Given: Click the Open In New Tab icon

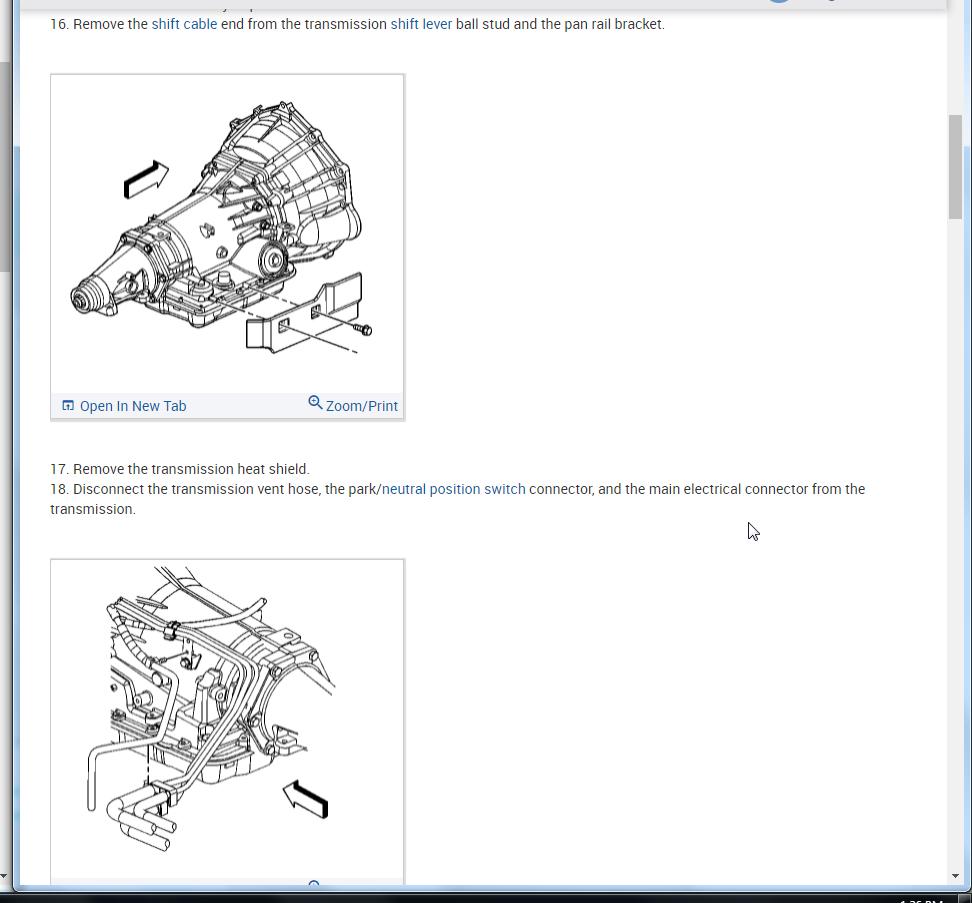Looking at the screenshot, I should 68,405.
